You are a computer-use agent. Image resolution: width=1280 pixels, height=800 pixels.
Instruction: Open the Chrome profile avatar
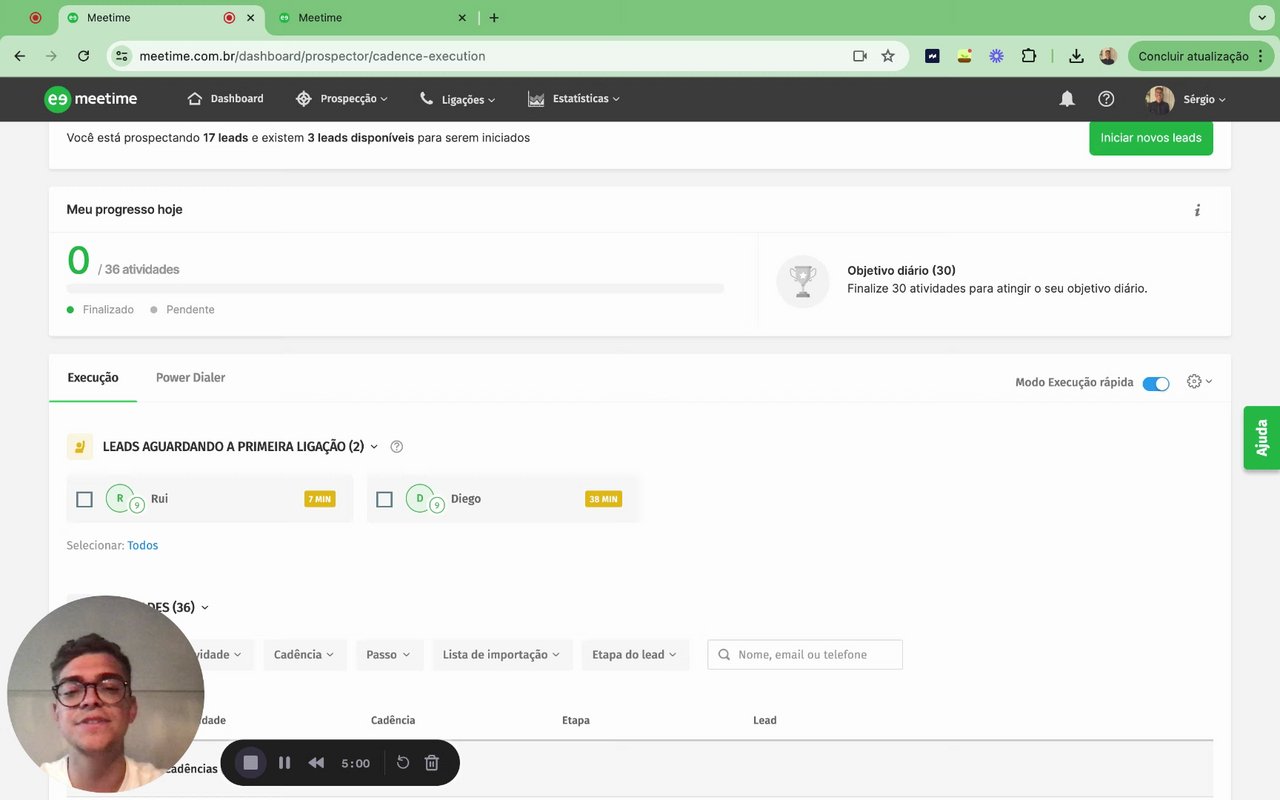[x=1108, y=56]
